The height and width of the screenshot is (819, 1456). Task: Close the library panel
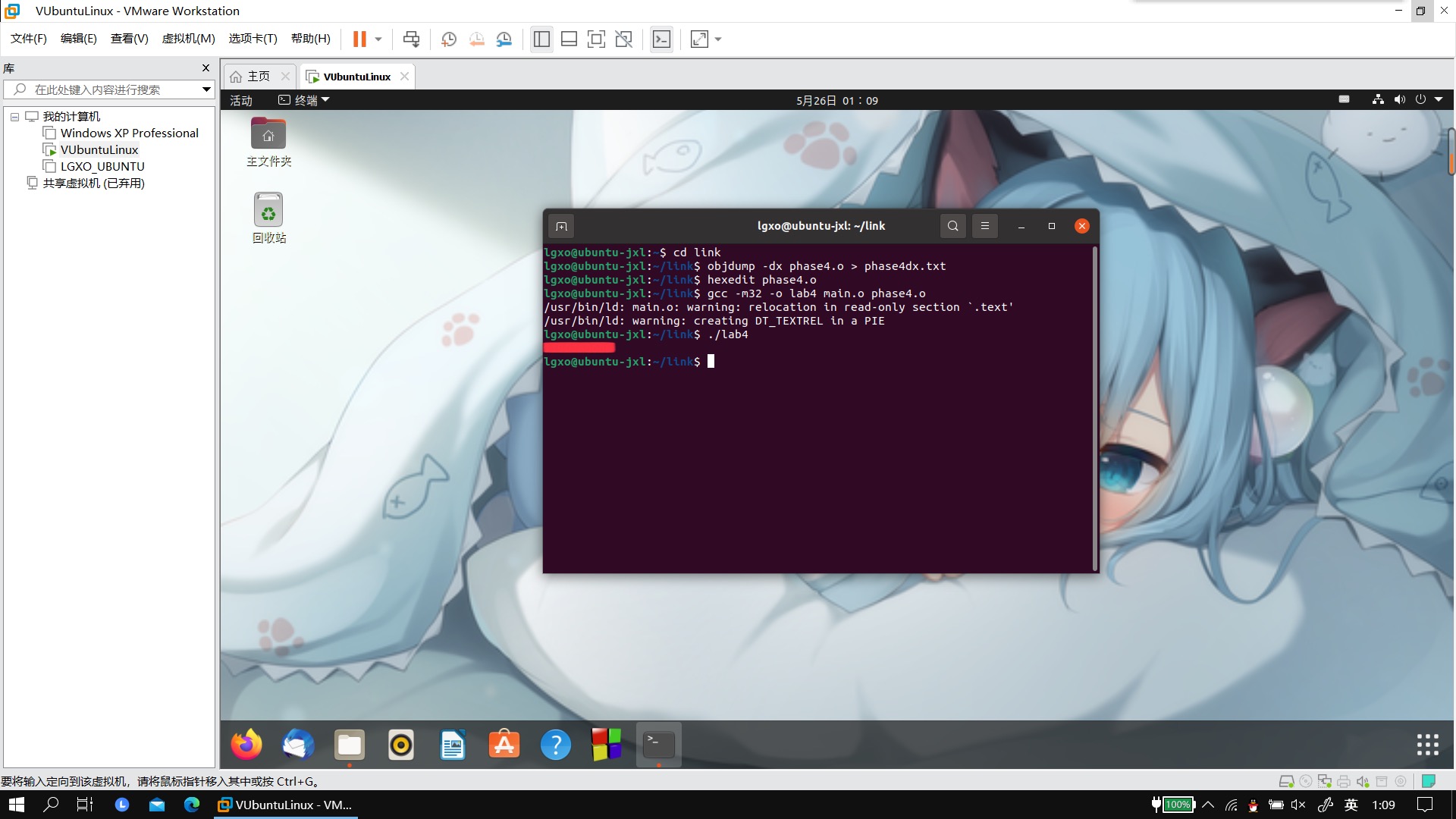coord(206,68)
